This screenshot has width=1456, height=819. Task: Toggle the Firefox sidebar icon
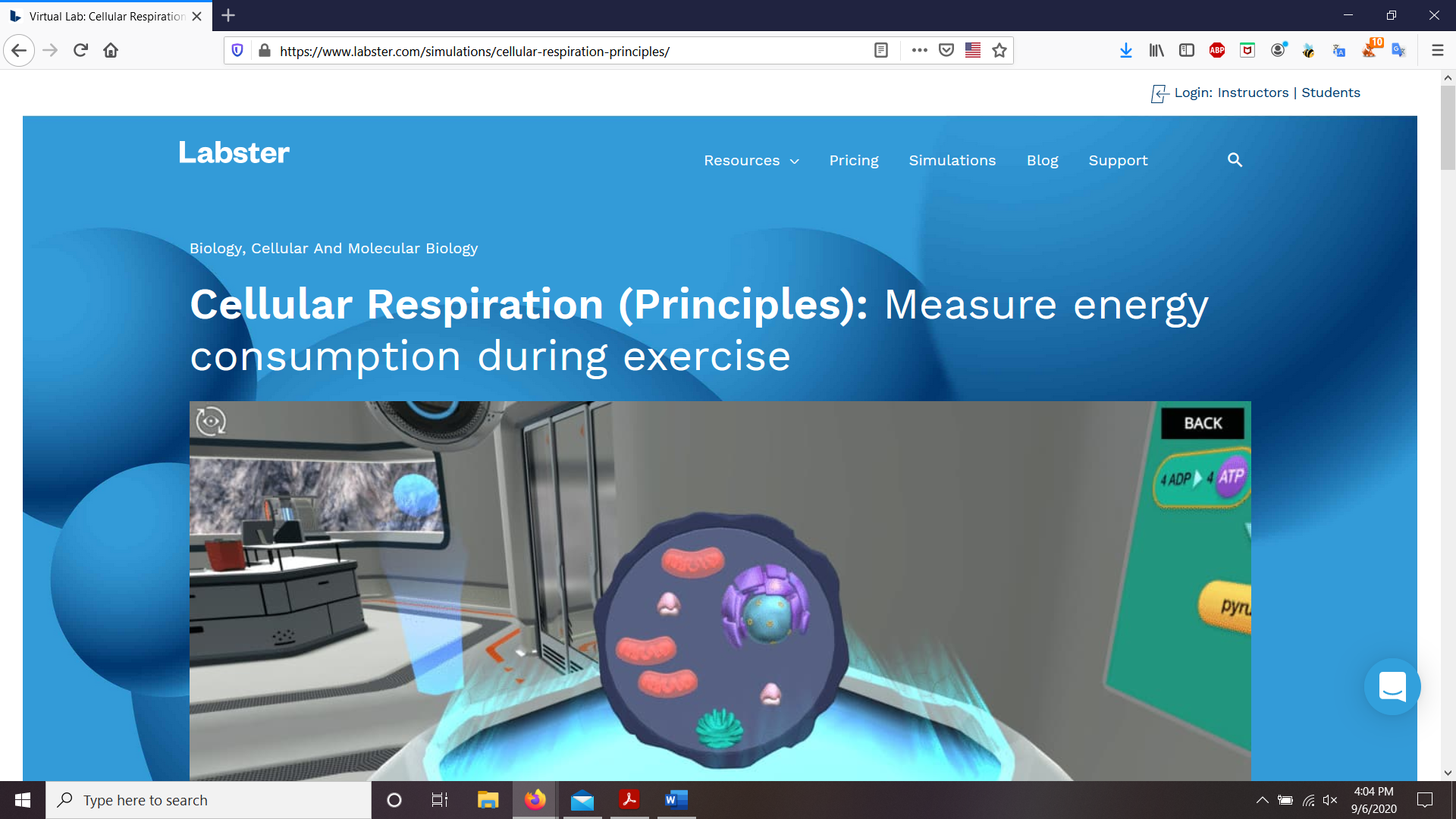click(1187, 51)
